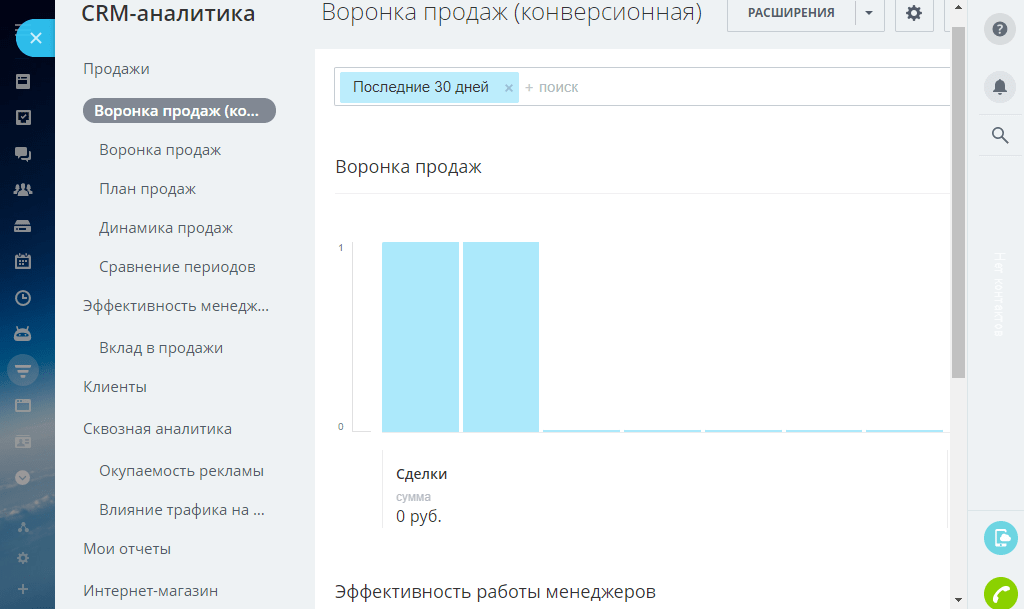Click the clock time-tracking icon in sidebar
Viewport: 1024px width, 609px height.
22,297
